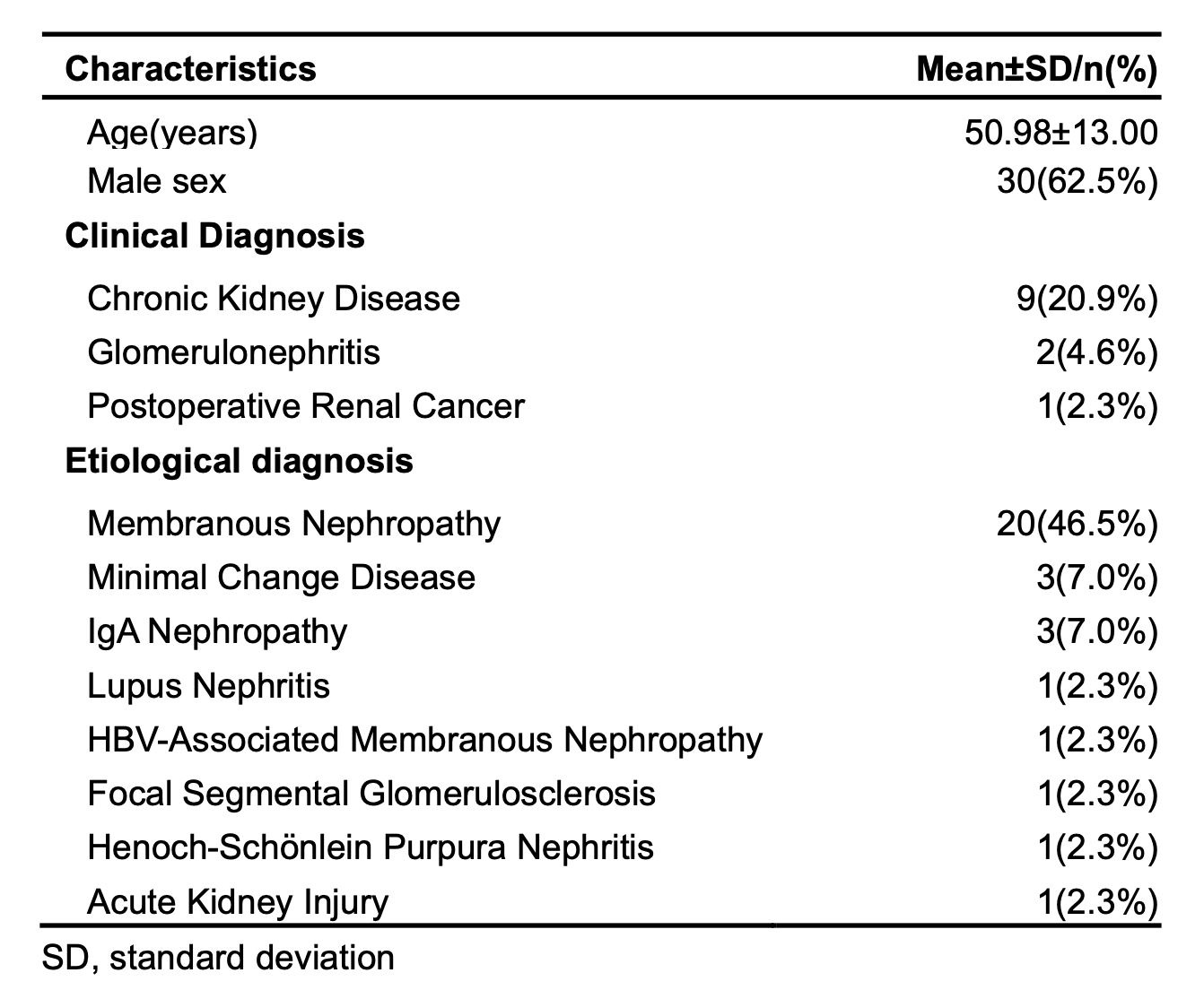Select the 30(62.5%) value
Image resolution: width=1204 pixels, height=999 pixels.
pyautogui.click(x=1077, y=182)
